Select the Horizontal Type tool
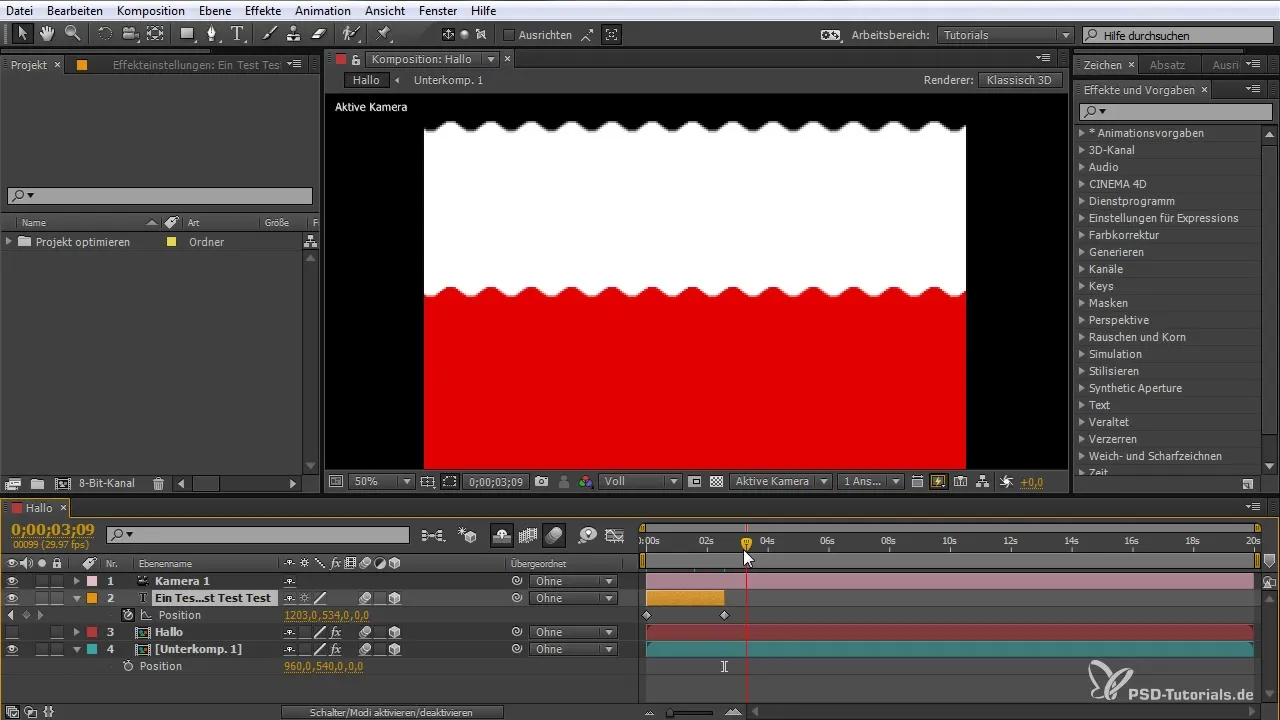The image size is (1280, 720). point(238,34)
